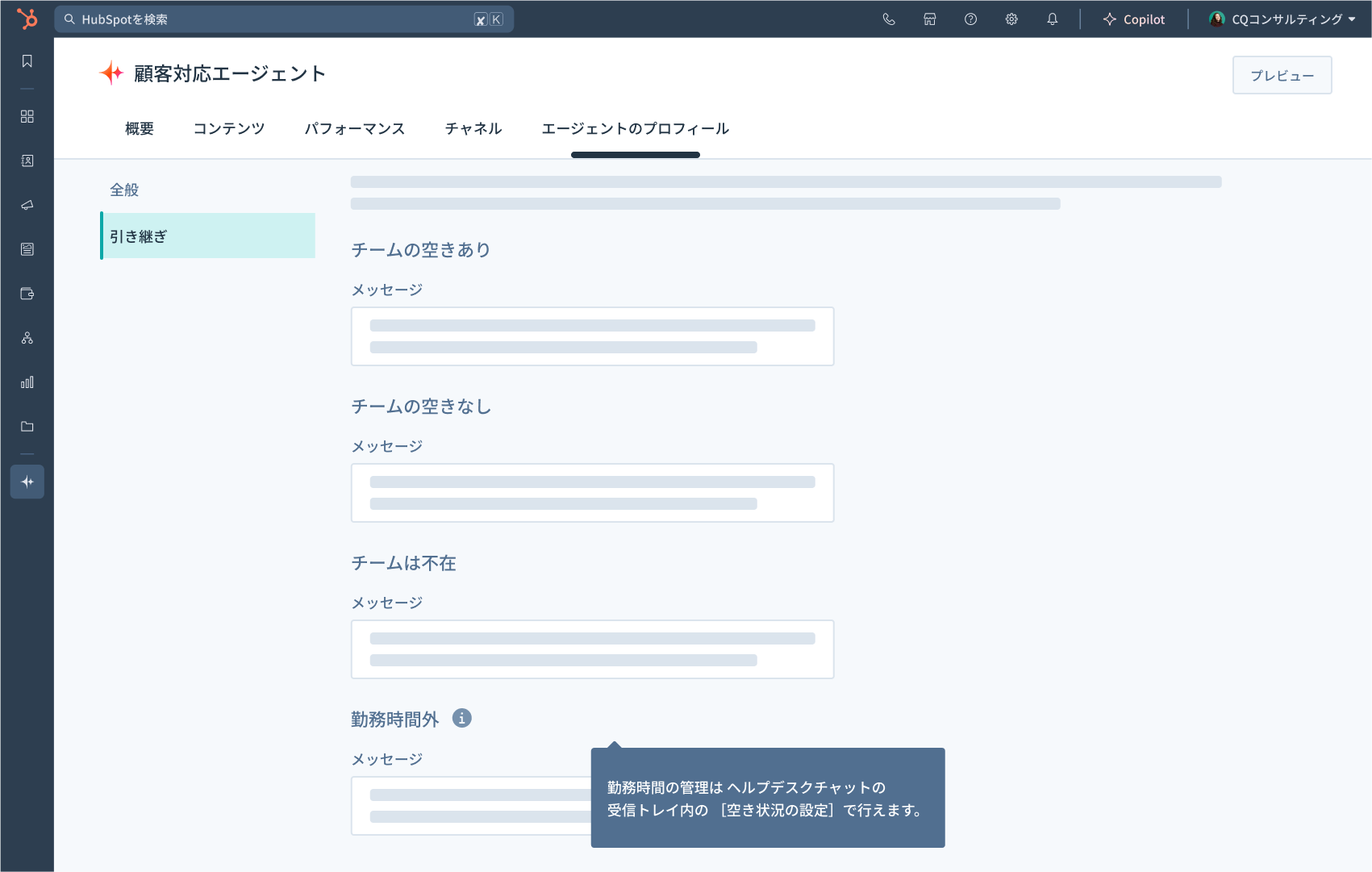
Task: Select the エージェントのプロフィール tab
Action: [636, 129]
